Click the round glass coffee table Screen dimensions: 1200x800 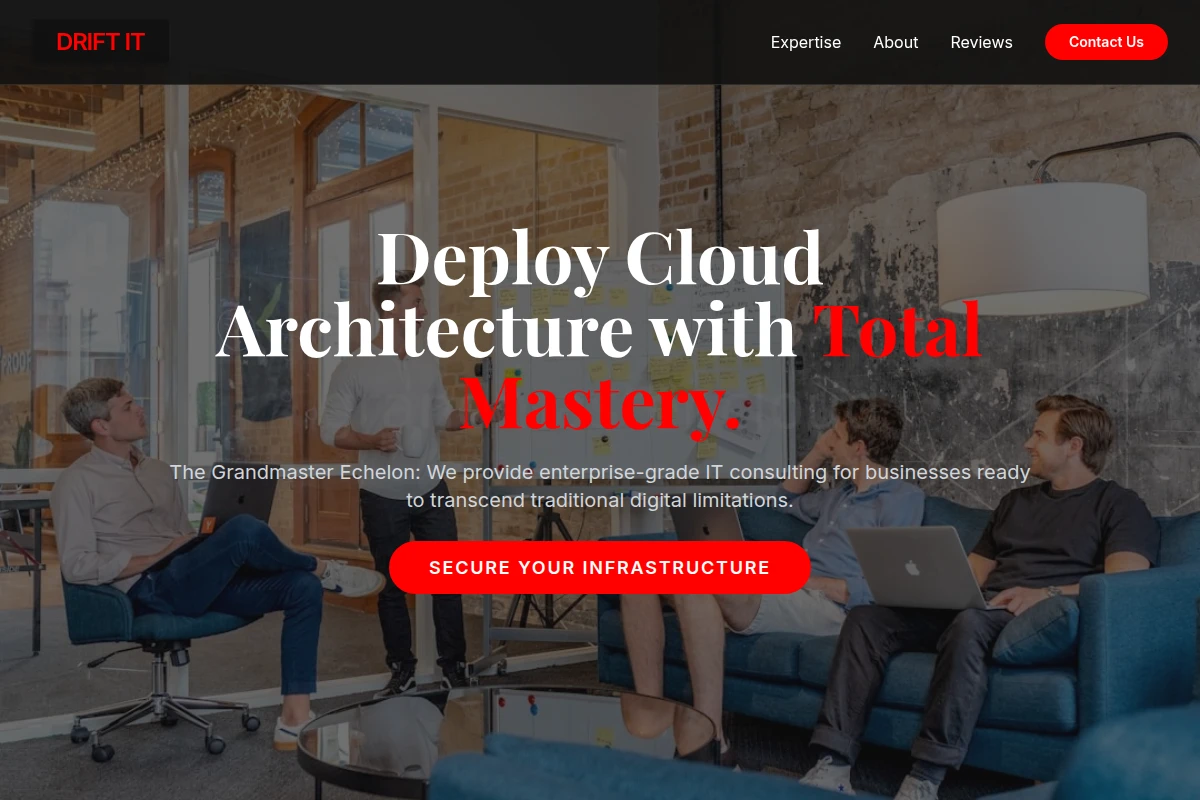pos(505,735)
